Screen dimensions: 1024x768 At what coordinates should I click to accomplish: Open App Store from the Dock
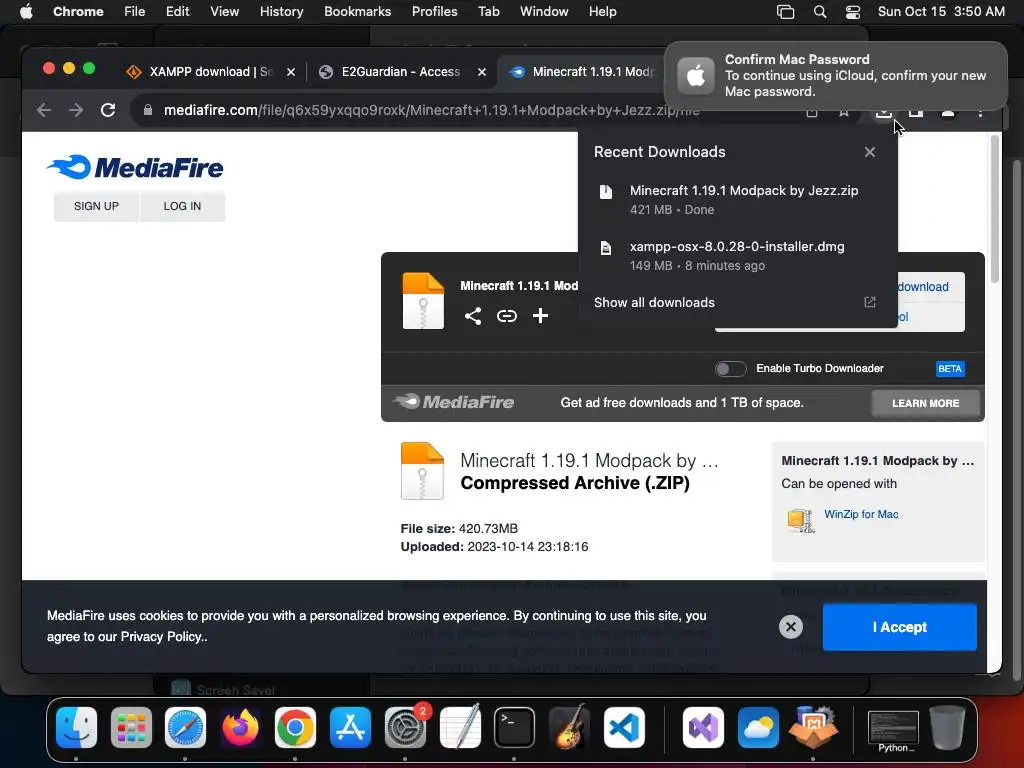tap(350, 728)
